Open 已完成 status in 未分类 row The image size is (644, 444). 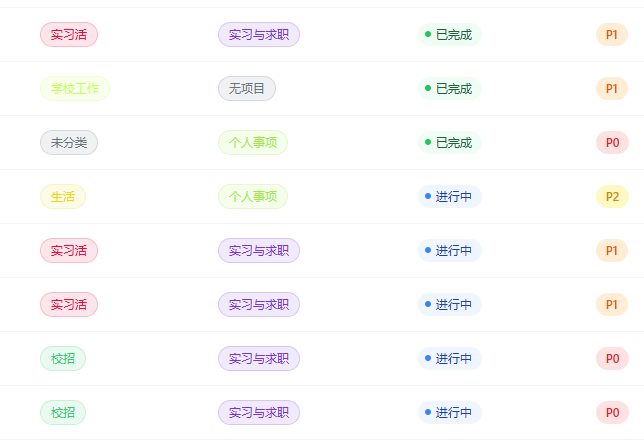click(449, 143)
